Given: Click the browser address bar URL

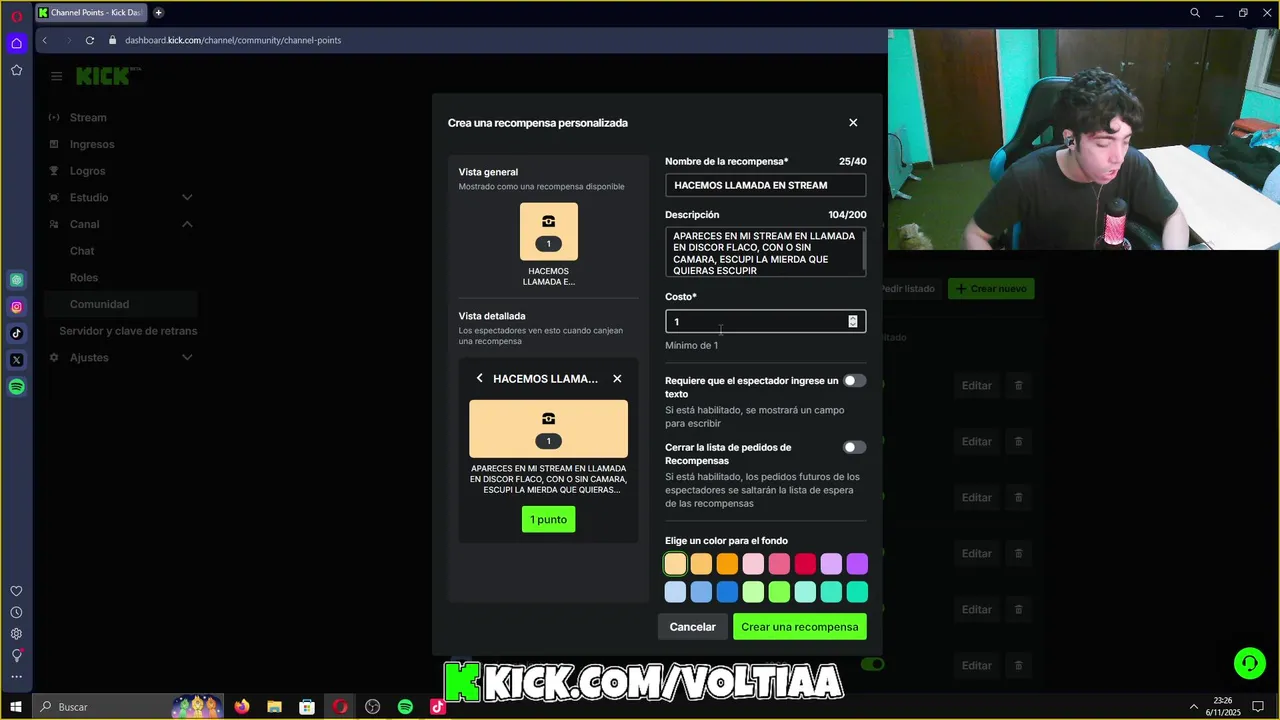Looking at the screenshot, I should coord(233,40).
